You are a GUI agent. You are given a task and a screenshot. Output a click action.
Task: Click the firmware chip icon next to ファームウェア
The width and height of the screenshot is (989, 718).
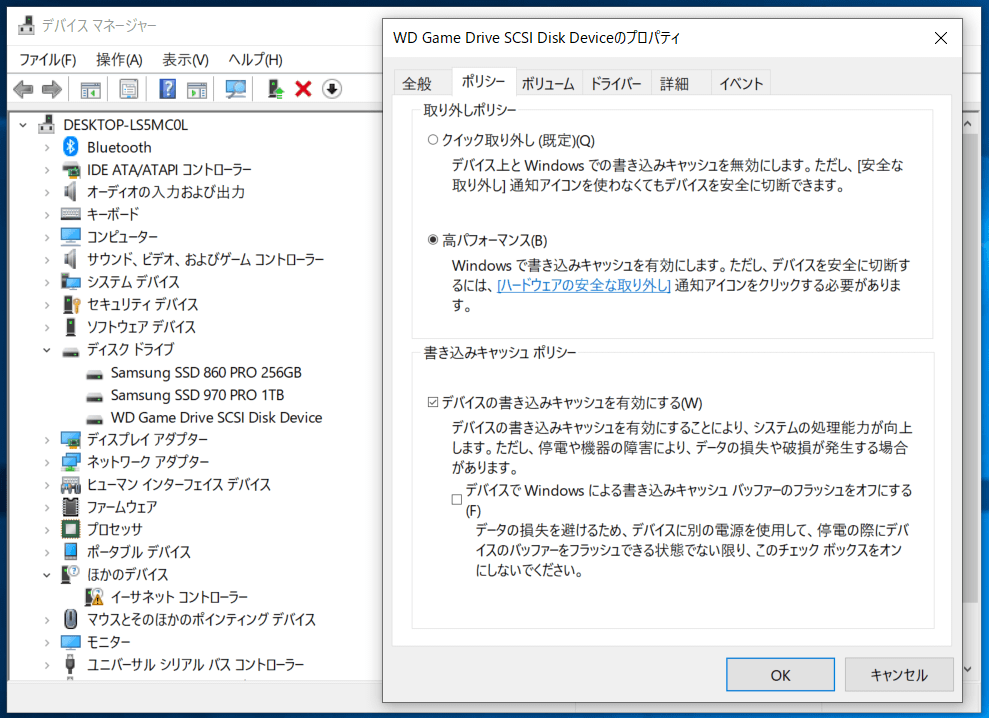click(x=71, y=507)
